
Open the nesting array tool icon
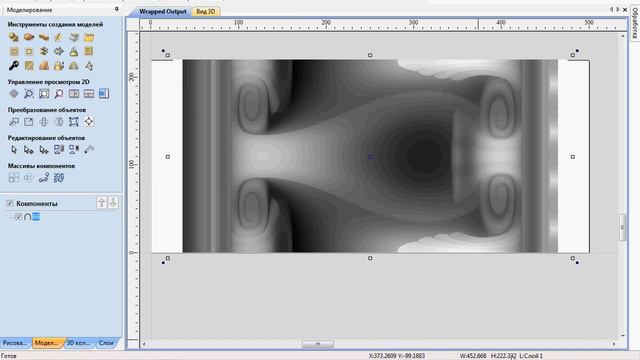point(59,178)
